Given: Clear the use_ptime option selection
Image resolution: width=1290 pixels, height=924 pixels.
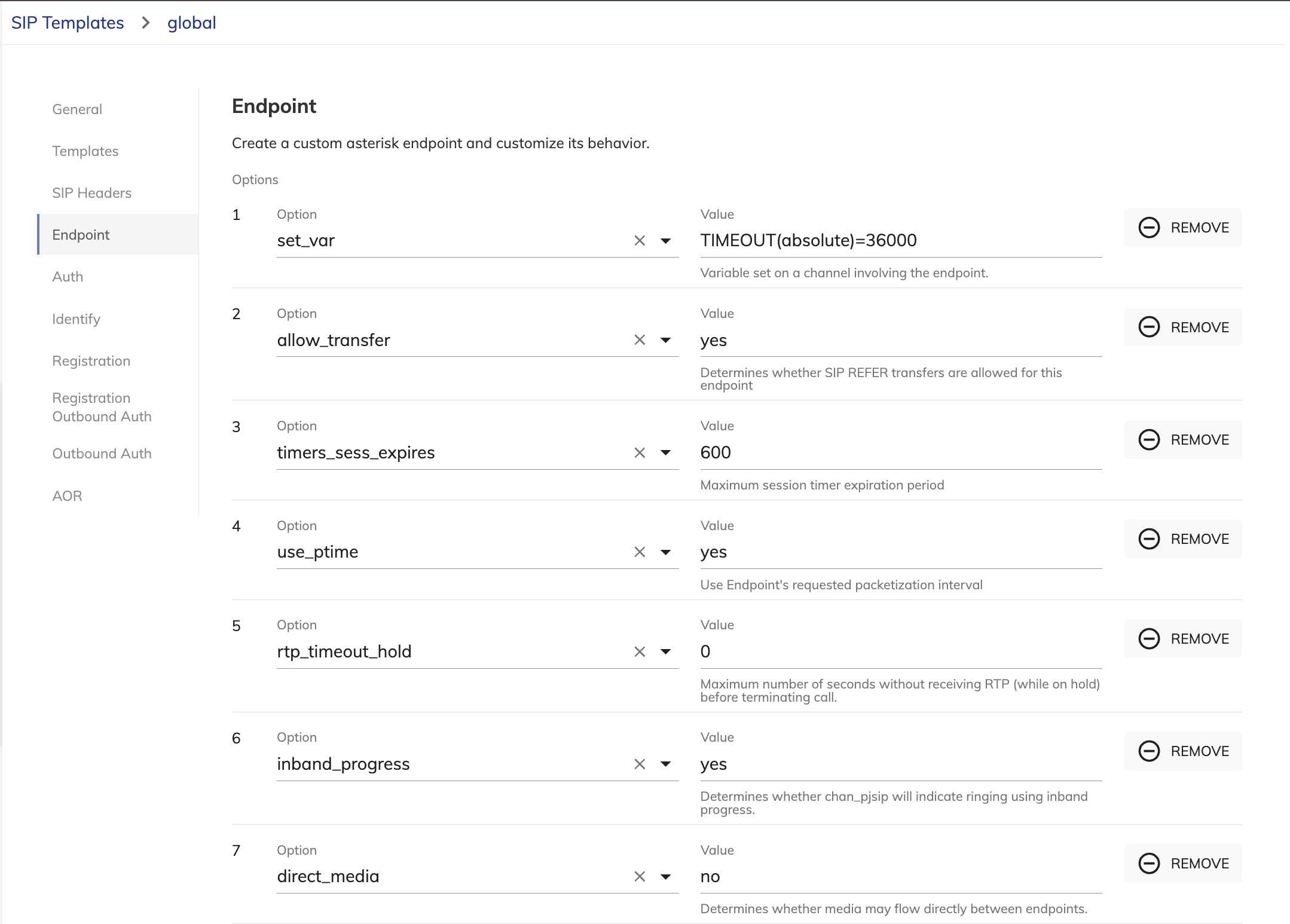Looking at the screenshot, I should click(x=640, y=552).
